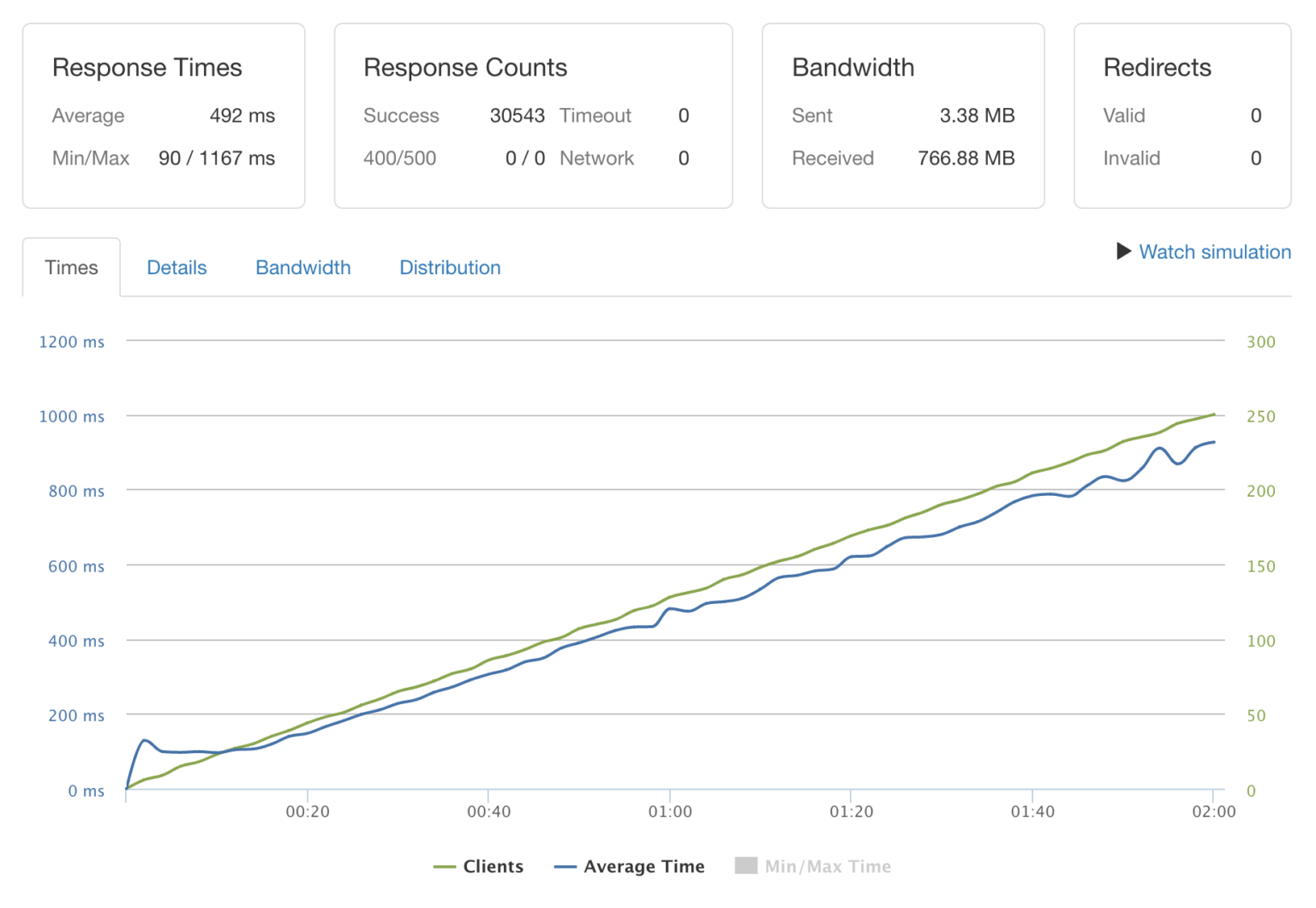
Task: Click the play triangle icon beside Watch simulation
Action: (x=1123, y=252)
